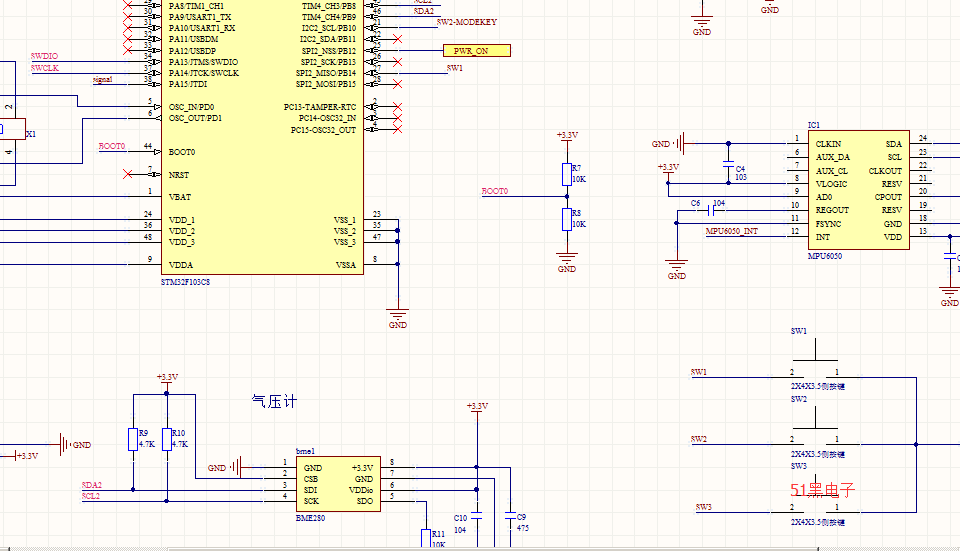Viewport: 960px width, 551px height.
Task: Click BOOT0 net label near R7/R8 divider
Action: 495,191
